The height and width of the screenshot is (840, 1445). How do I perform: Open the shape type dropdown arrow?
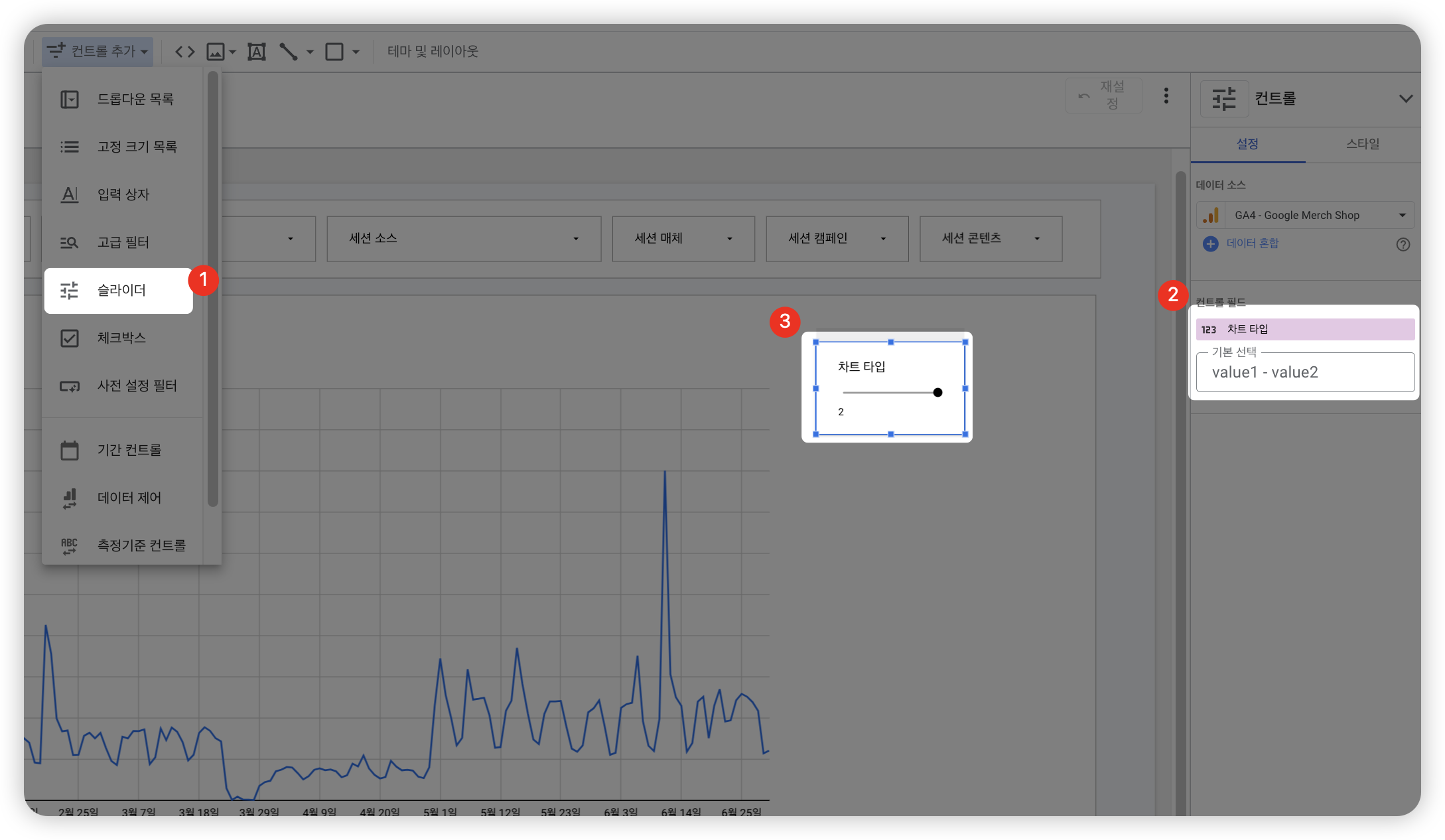tap(356, 51)
